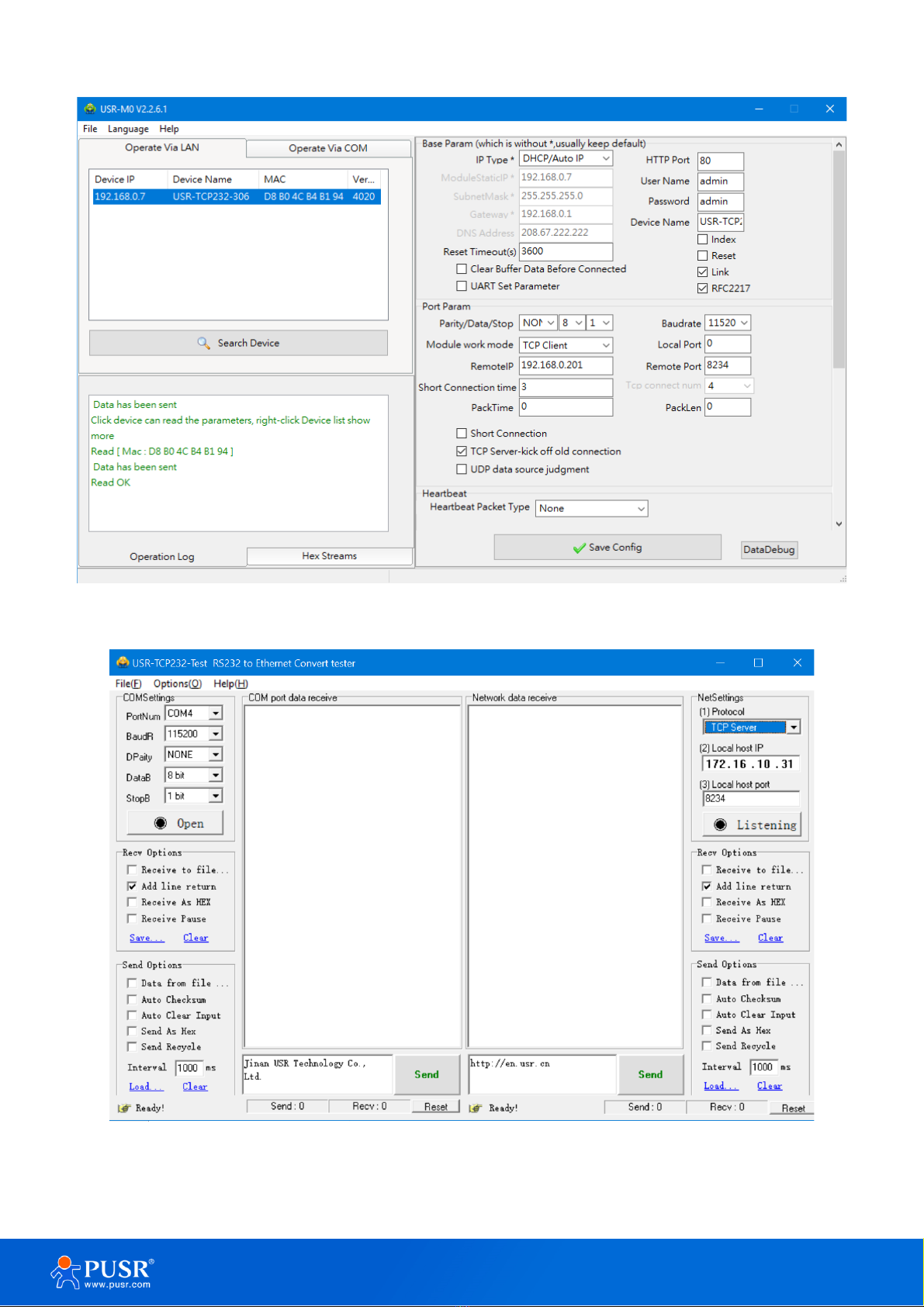This screenshot has width=924, height=1307.
Task: Click the PUSR logo in the footer
Action: pos(102,1272)
